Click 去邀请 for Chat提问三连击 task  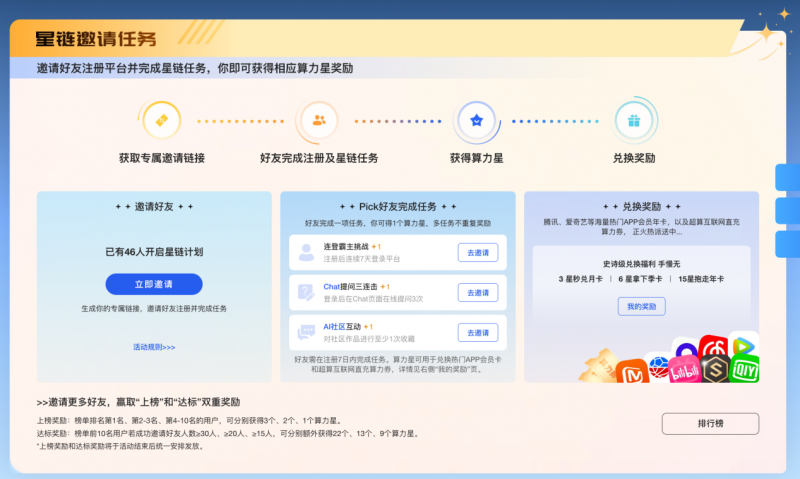tap(477, 293)
